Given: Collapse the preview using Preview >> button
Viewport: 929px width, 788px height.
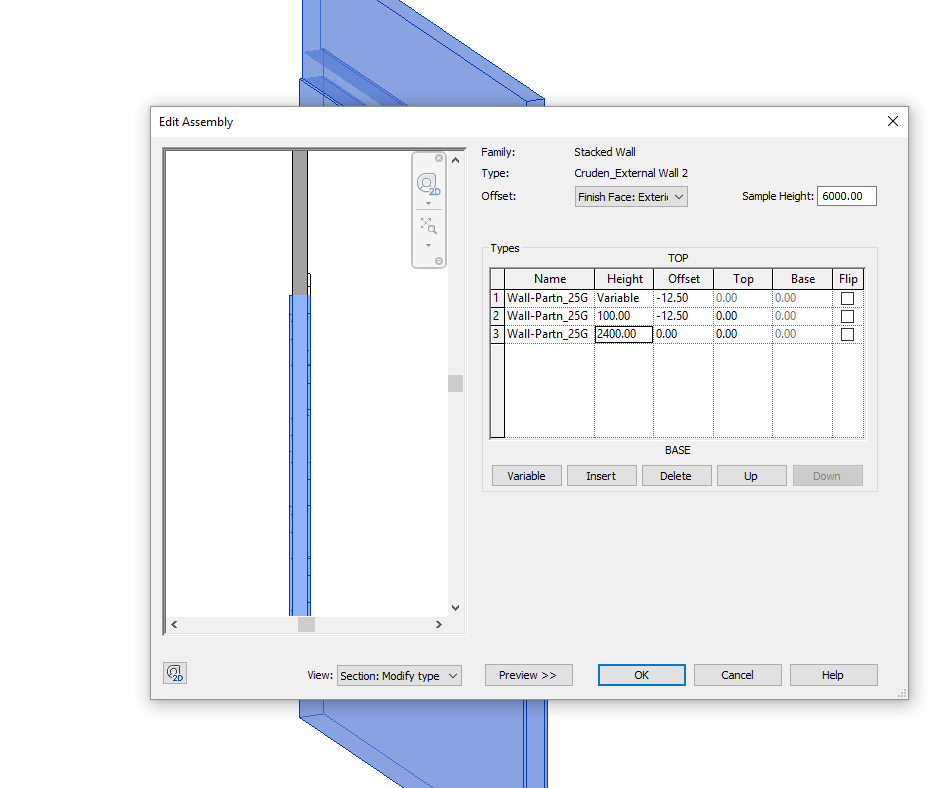Looking at the screenshot, I should click(528, 675).
